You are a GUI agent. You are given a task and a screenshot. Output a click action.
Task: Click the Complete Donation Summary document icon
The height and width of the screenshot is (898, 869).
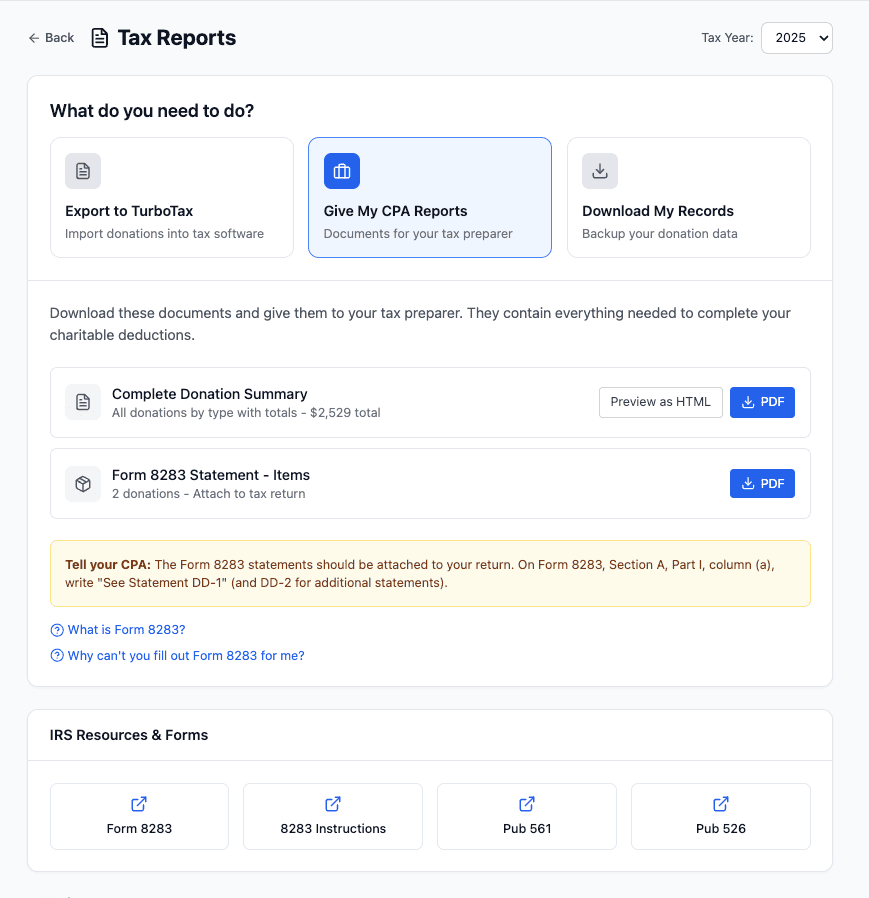click(x=83, y=402)
